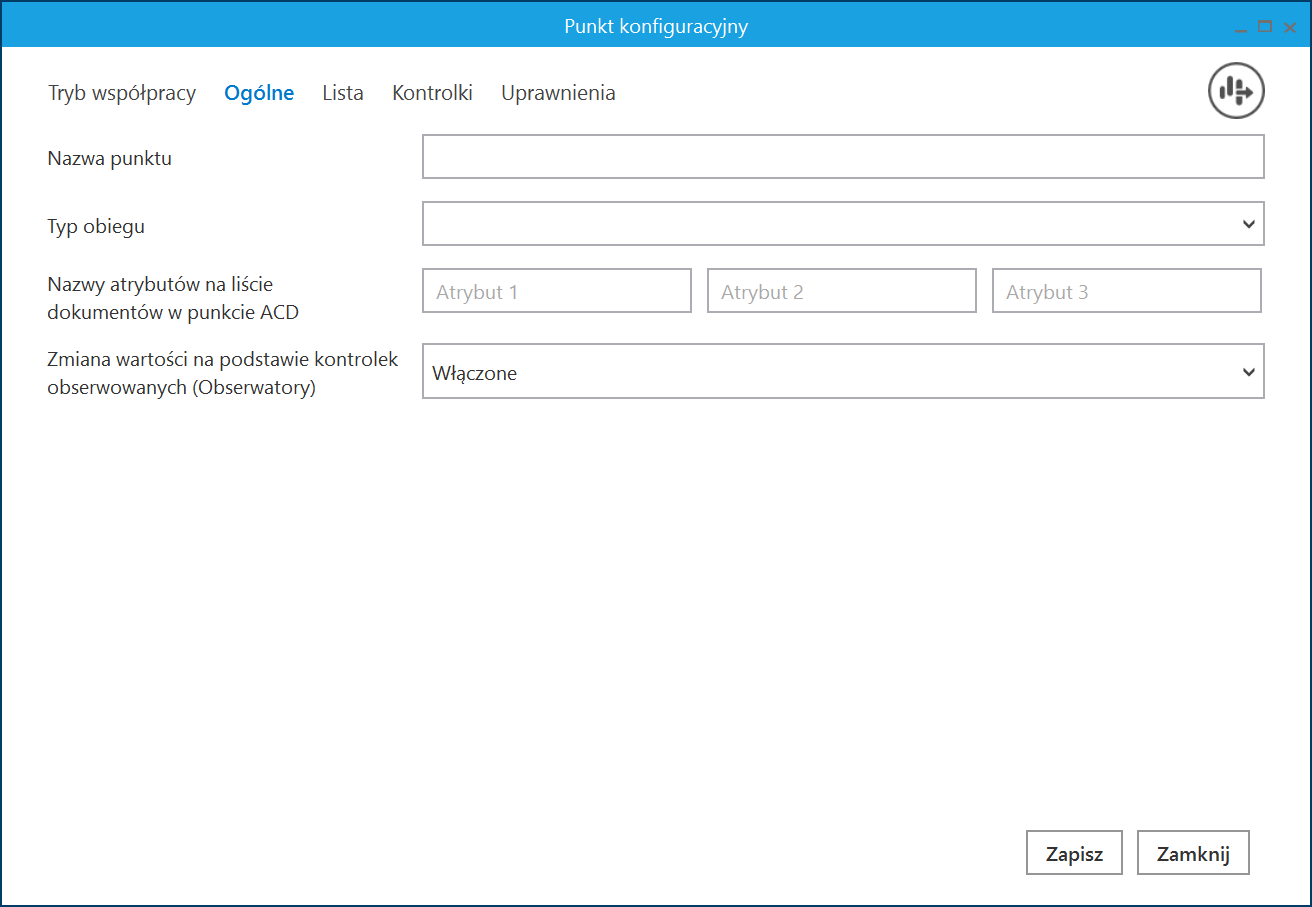Select the Atrybut 2 input box

(x=841, y=291)
